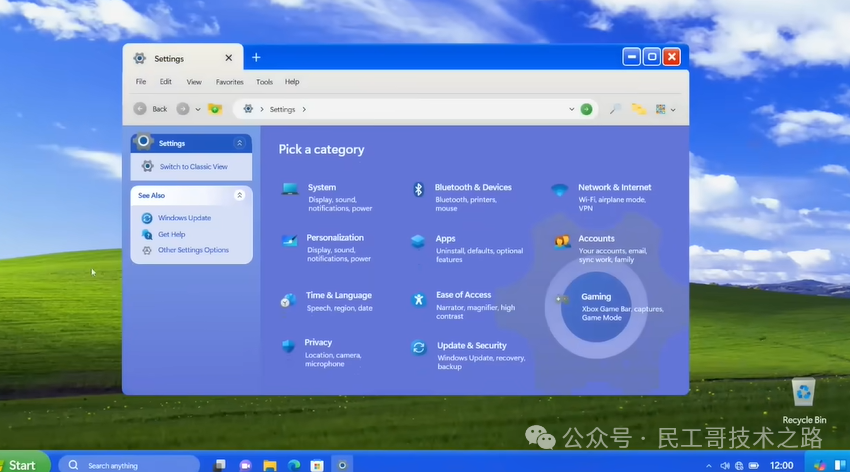850x472 pixels.
Task: Click the green Go button
Action: pyautogui.click(x=587, y=109)
